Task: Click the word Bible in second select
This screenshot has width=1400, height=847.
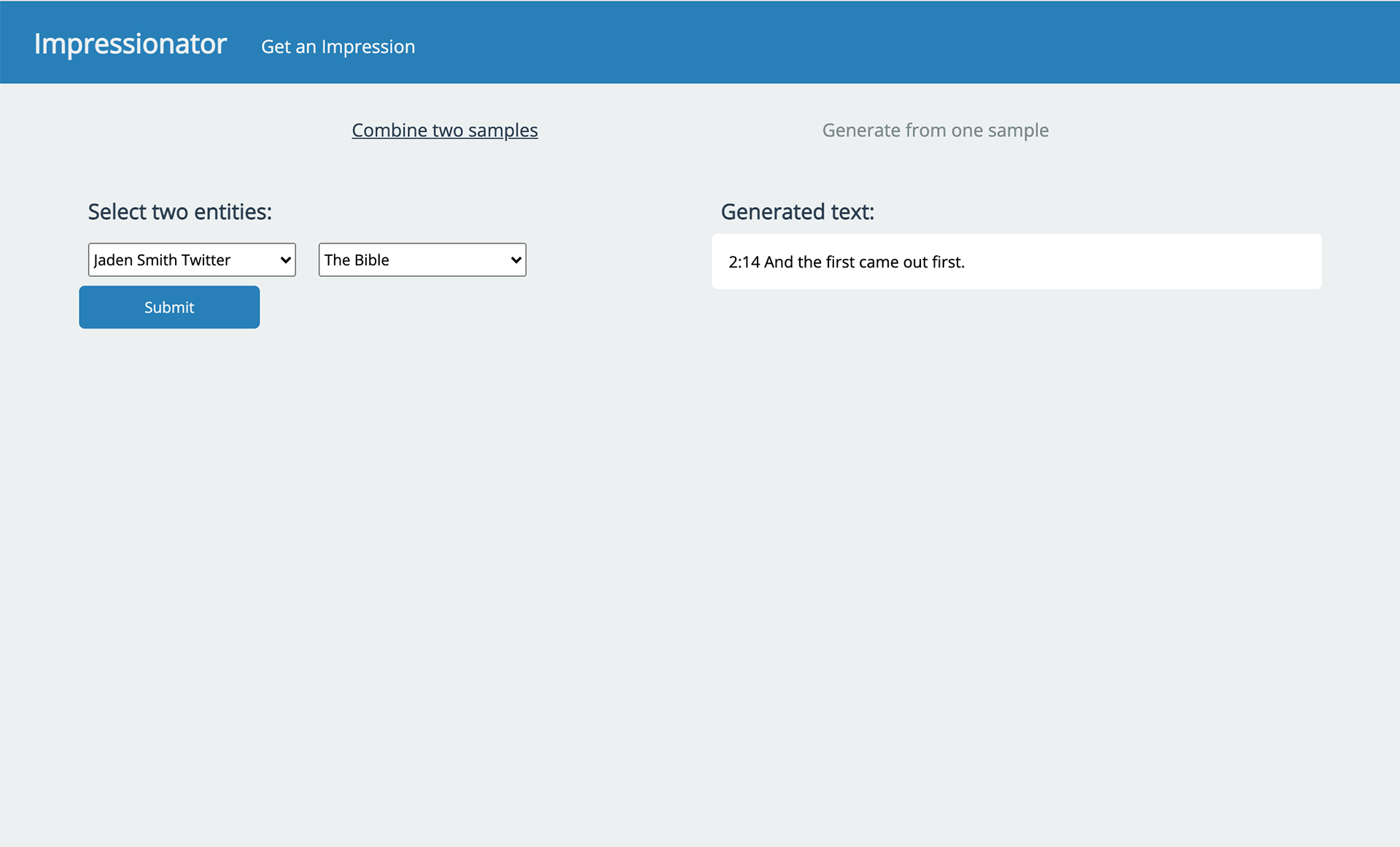Action: click(371, 260)
